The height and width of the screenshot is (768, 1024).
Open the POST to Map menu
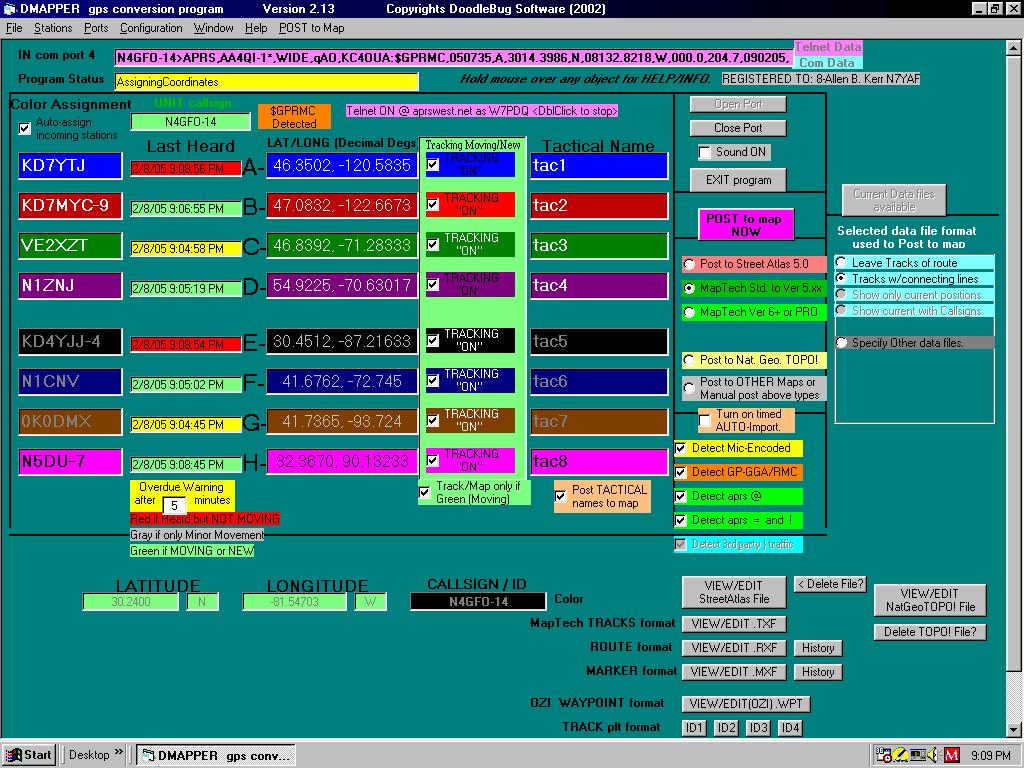coord(311,28)
